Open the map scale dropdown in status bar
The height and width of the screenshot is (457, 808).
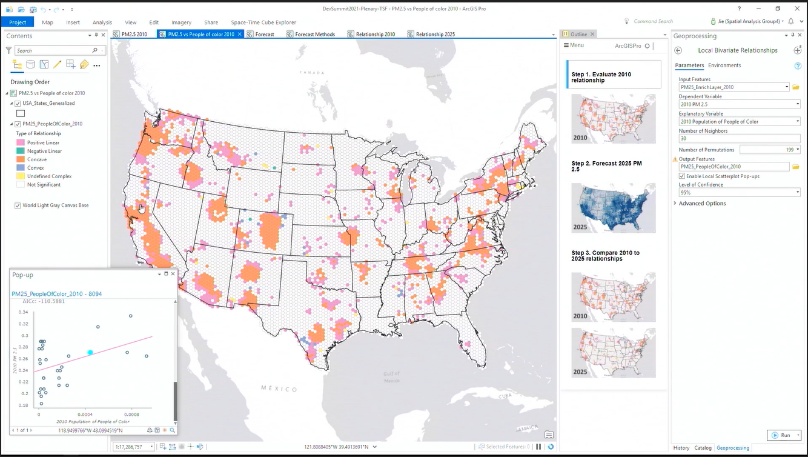tap(151, 447)
